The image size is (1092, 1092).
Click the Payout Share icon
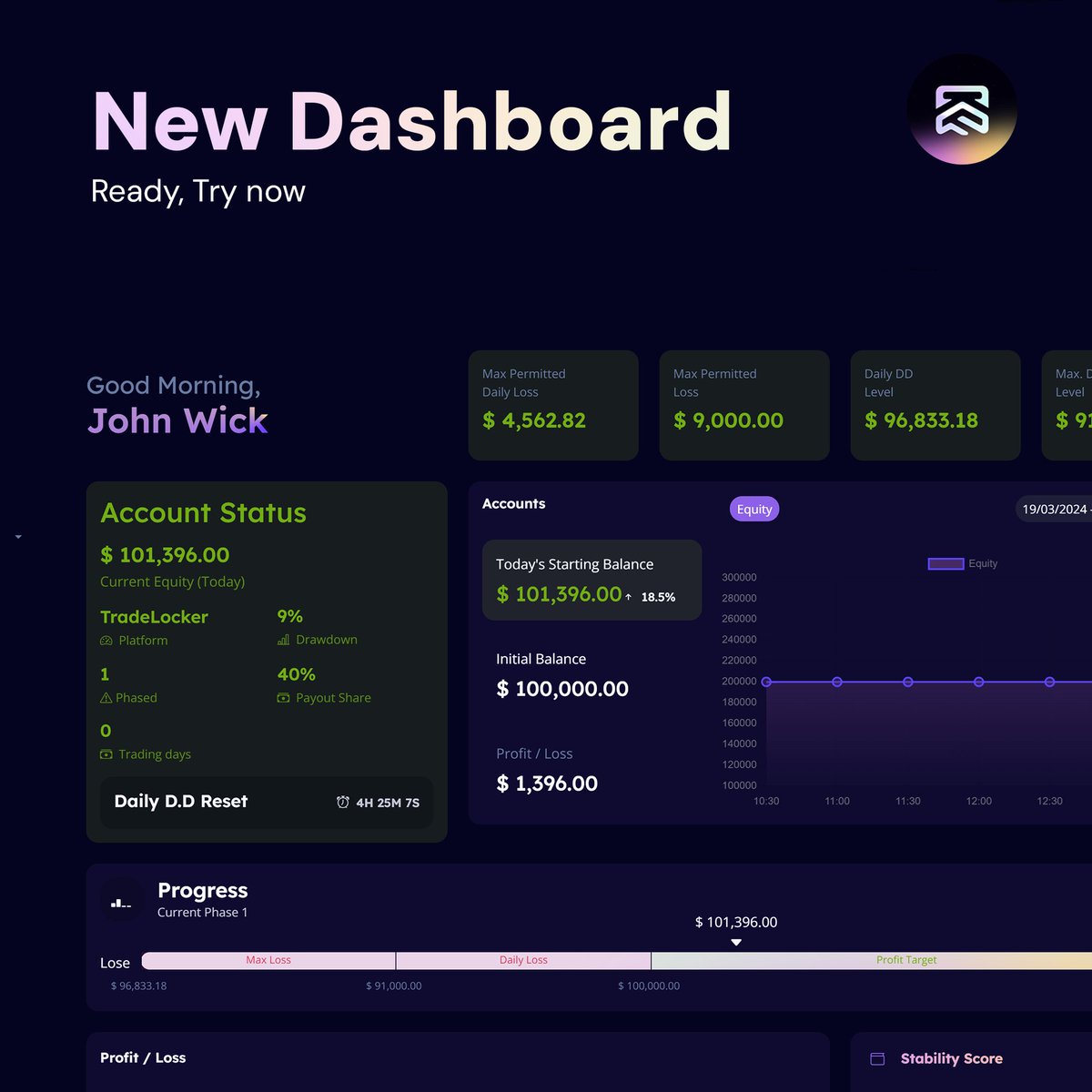click(x=283, y=698)
